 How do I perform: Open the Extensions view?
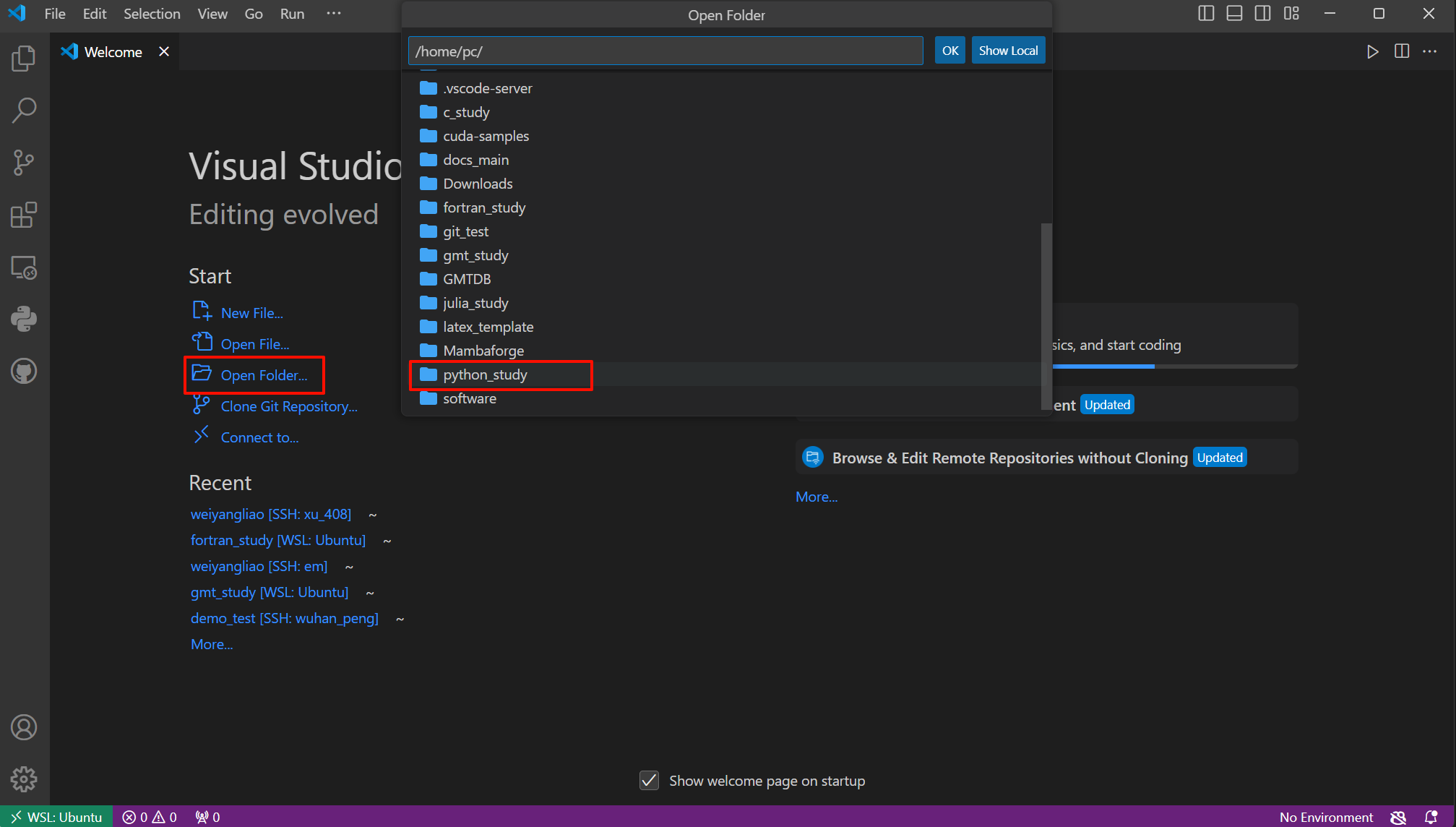[x=24, y=215]
